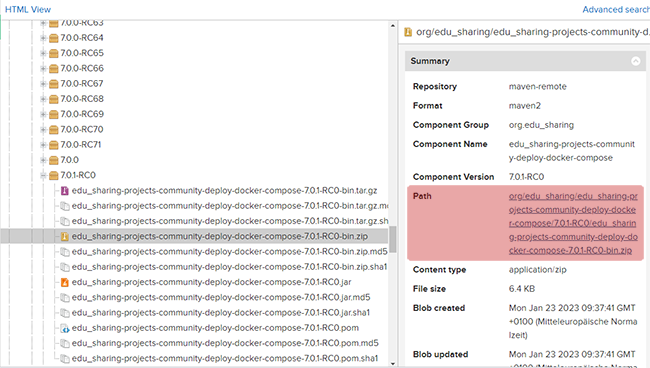This screenshot has height=368, width=650.
Task: Click the application/zip content type value
Action: pos(537,270)
